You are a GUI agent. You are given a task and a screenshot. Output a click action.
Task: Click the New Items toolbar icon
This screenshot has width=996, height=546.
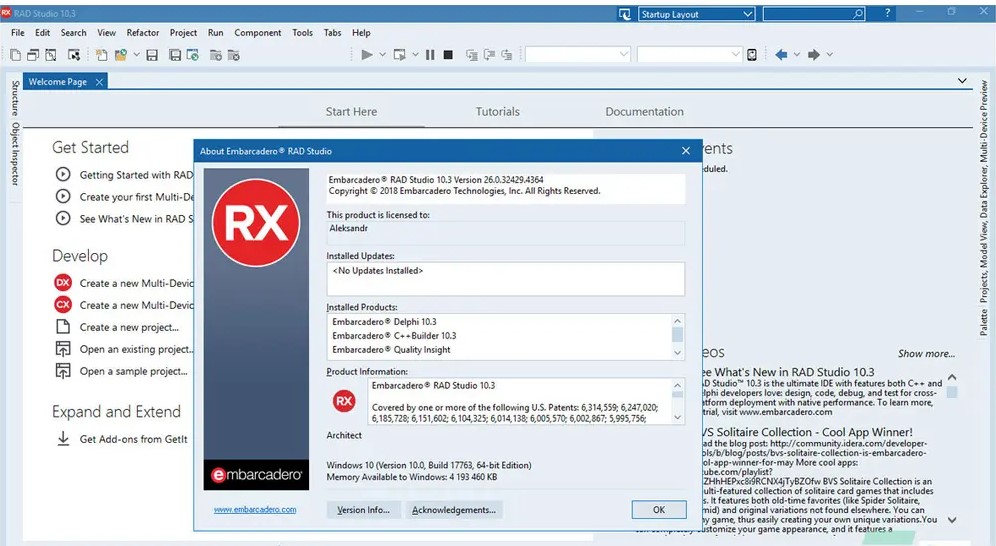click(x=15, y=55)
